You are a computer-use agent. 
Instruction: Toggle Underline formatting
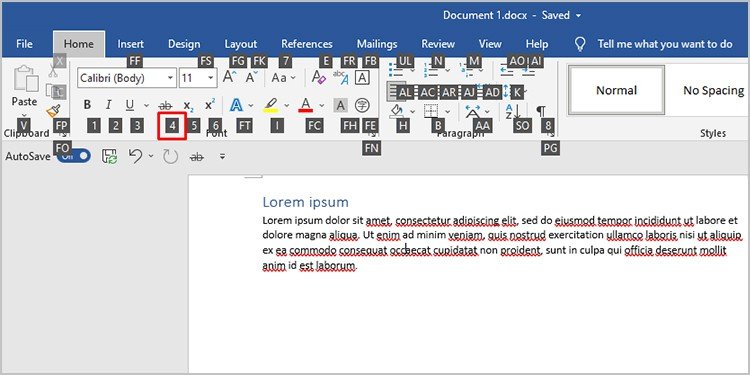tap(130, 105)
